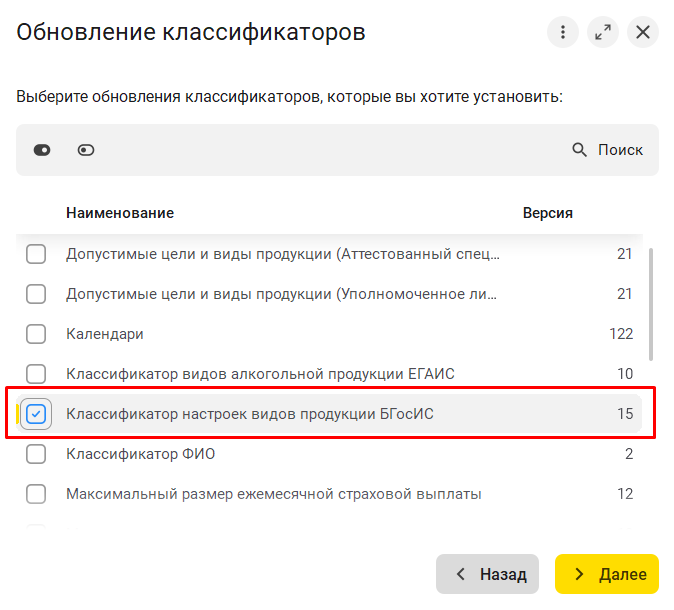Check the Классификатор ФИО checkbox
The width and height of the screenshot is (674, 610).
(x=36, y=454)
